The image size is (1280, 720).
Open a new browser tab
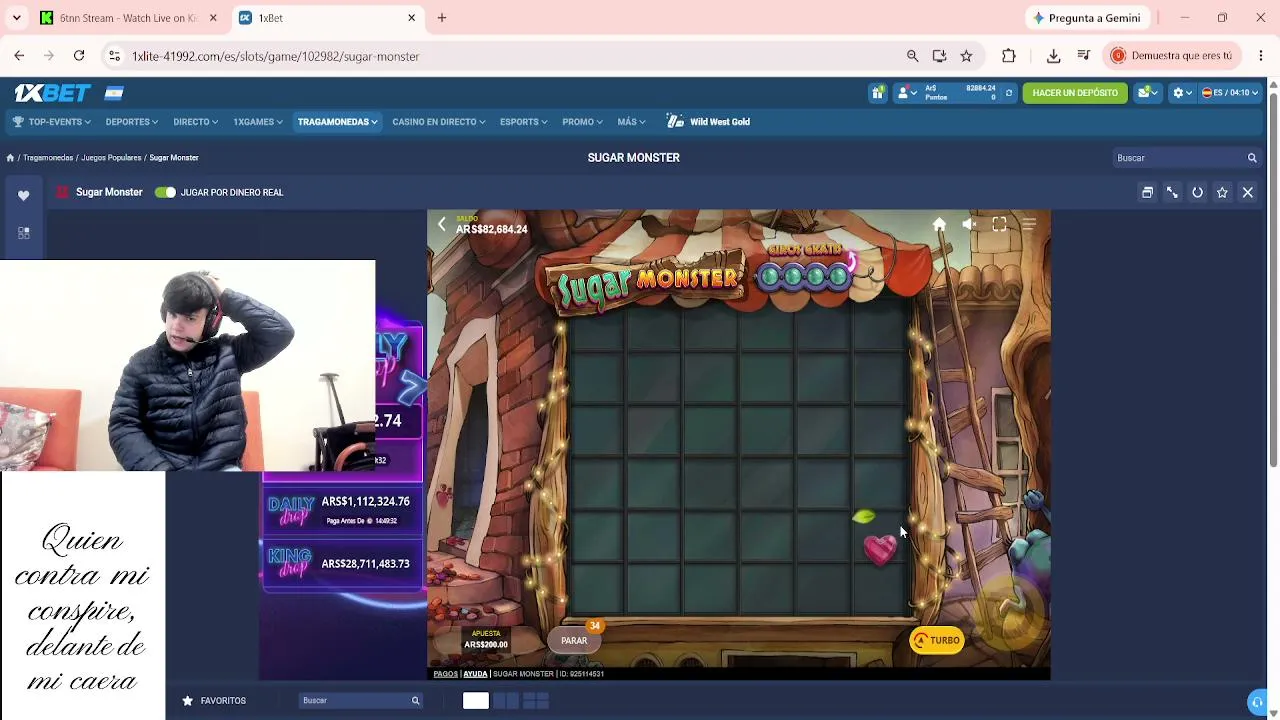tap(442, 18)
